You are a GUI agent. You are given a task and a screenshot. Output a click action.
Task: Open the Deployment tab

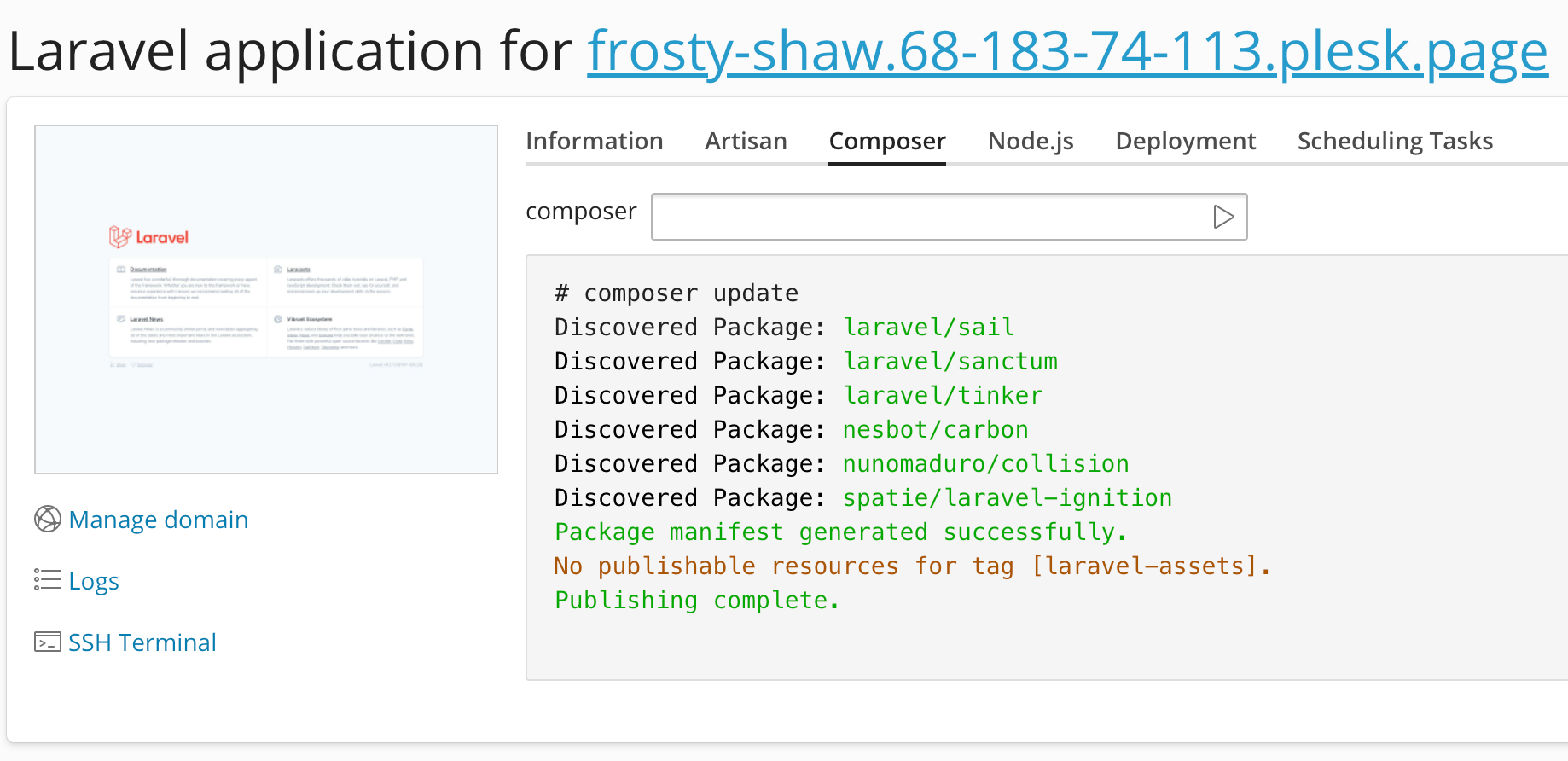[1185, 141]
